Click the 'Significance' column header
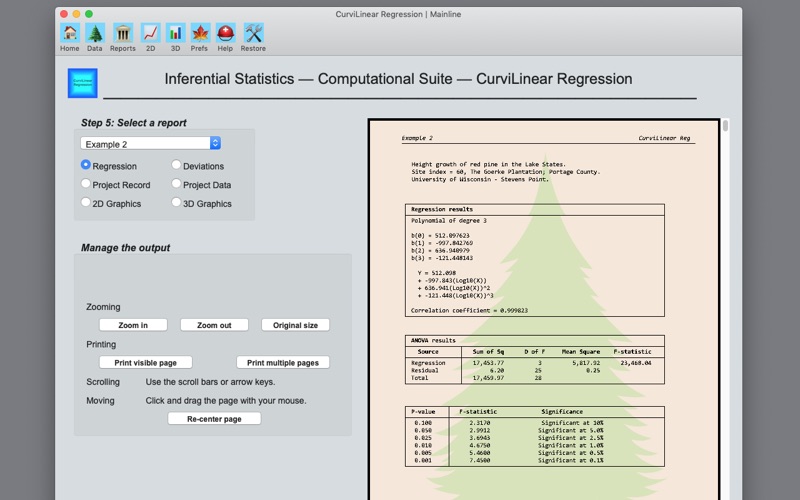This screenshot has width=800, height=500. [562, 411]
